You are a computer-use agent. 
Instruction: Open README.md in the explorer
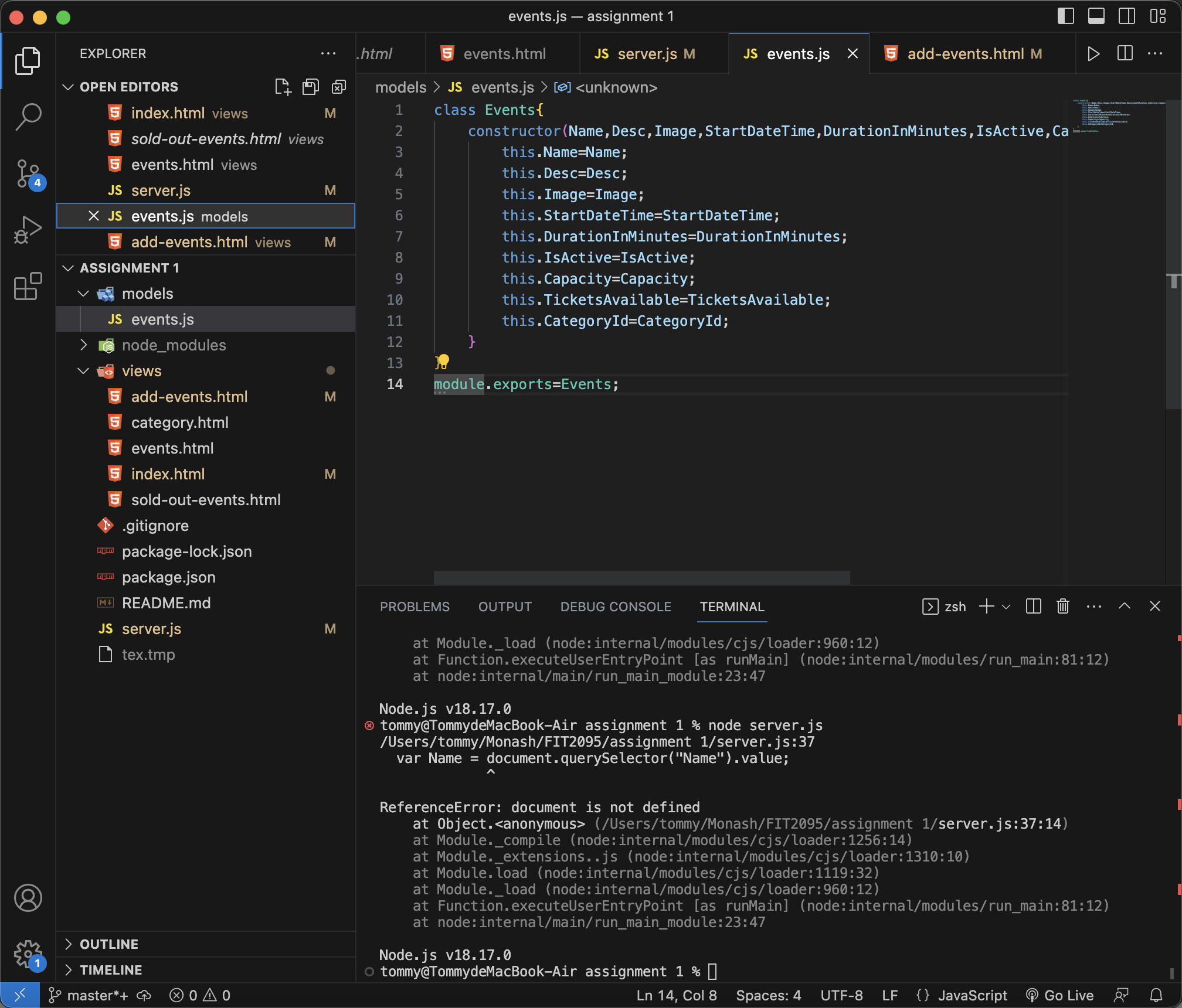[166, 603]
